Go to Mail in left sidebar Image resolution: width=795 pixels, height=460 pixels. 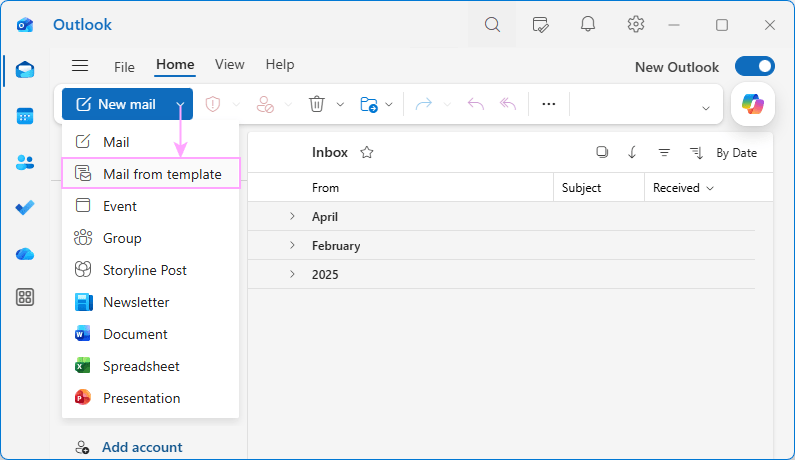point(25,69)
